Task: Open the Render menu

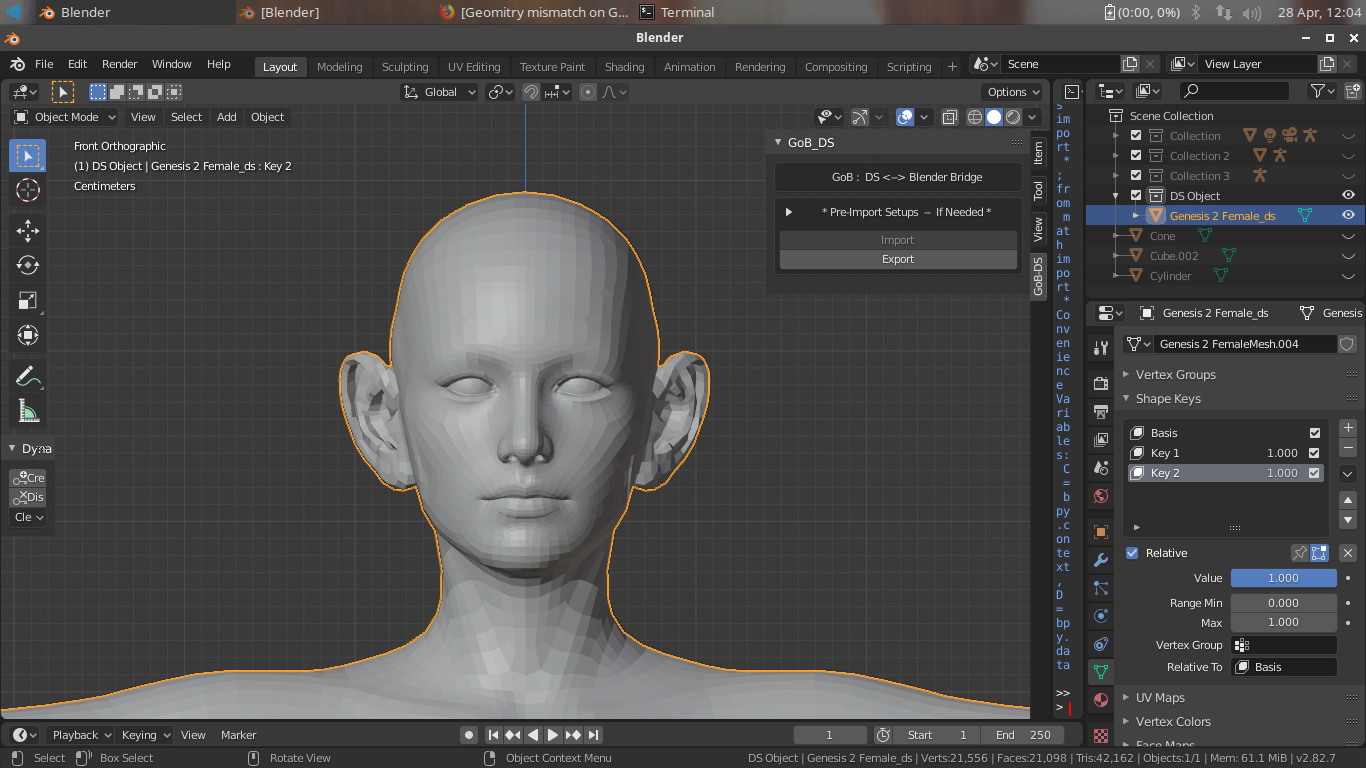Action: tap(119, 64)
